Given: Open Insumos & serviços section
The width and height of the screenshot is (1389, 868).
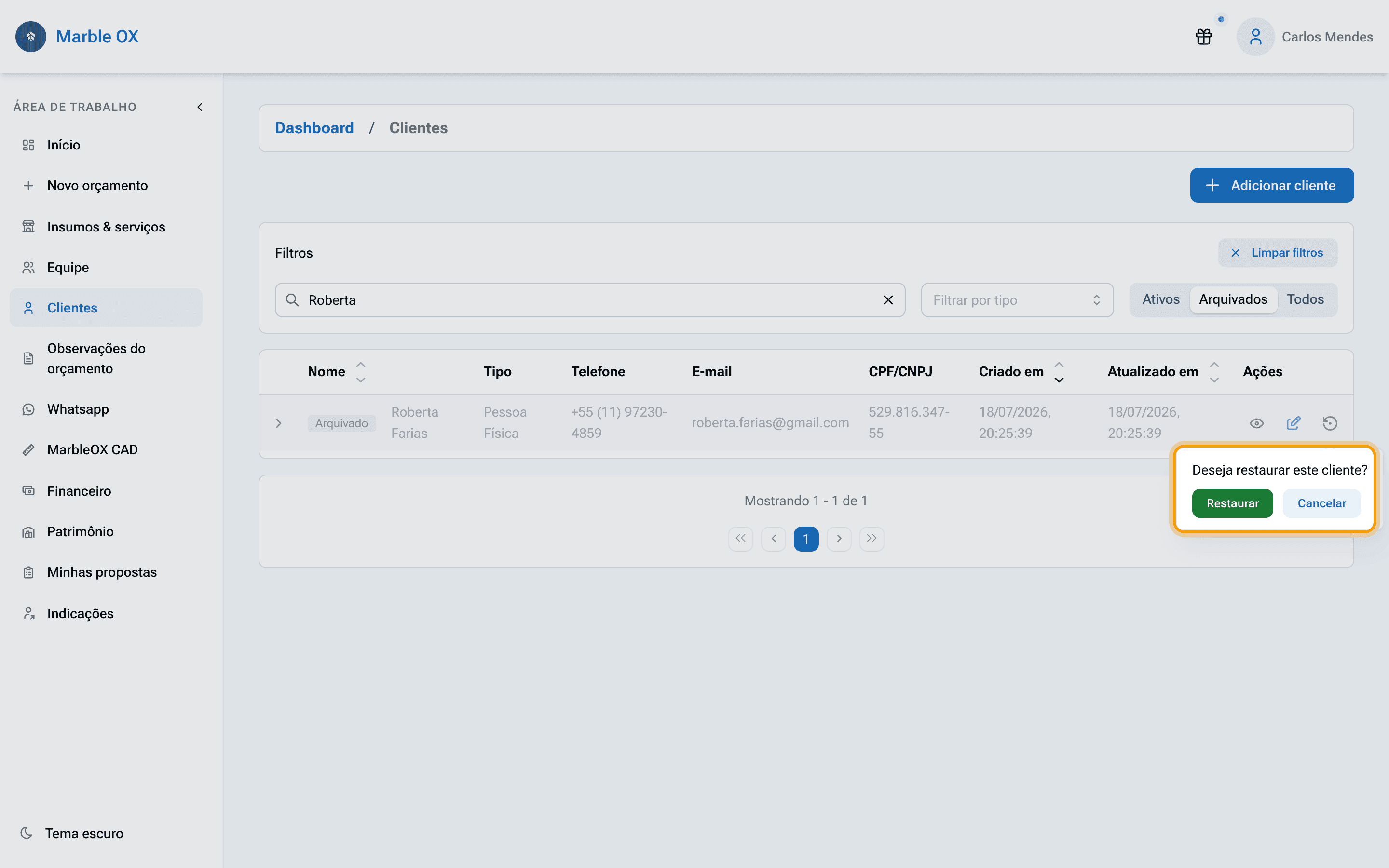Looking at the screenshot, I should (x=106, y=227).
